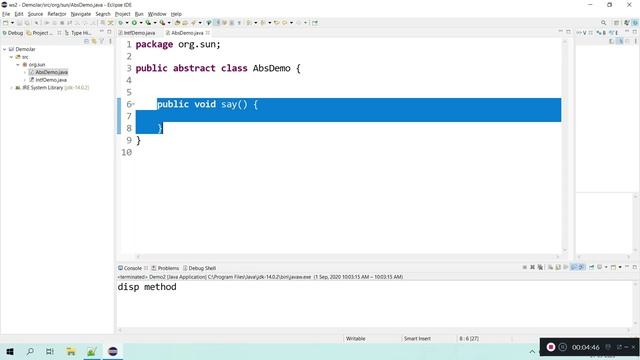Open the Project menu
640x360 pixels.
click(x=122, y=14)
